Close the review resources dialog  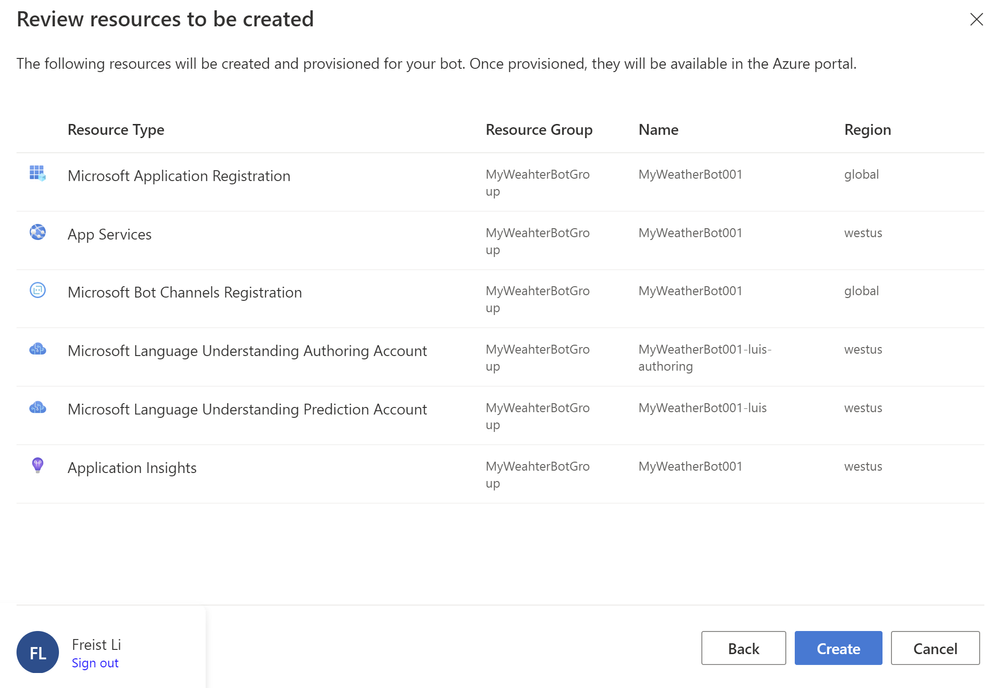[976, 19]
